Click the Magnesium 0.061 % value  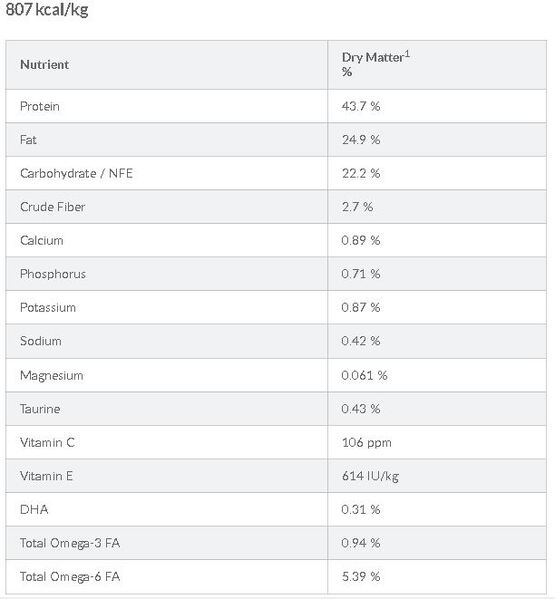364,375
